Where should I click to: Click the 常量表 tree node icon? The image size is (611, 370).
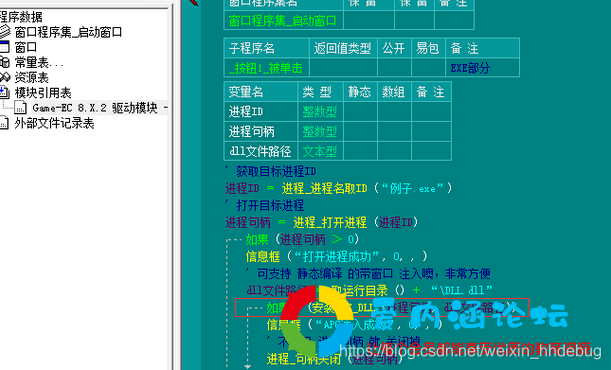pos(5,62)
